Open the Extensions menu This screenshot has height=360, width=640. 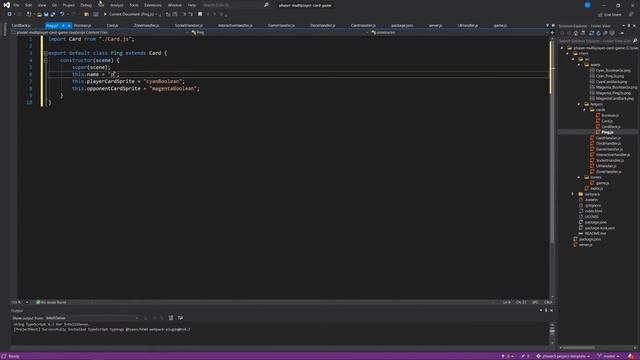point(153,5)
